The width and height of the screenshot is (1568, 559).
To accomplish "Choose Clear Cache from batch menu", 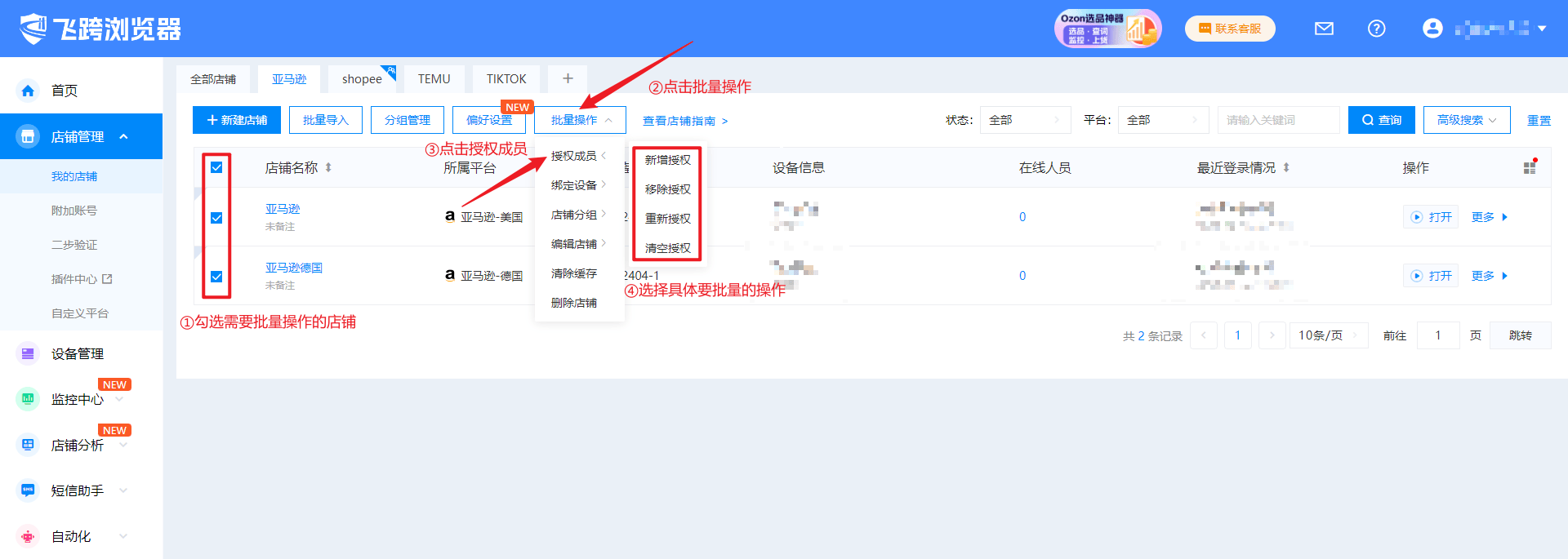I will [x=573, y=273].
